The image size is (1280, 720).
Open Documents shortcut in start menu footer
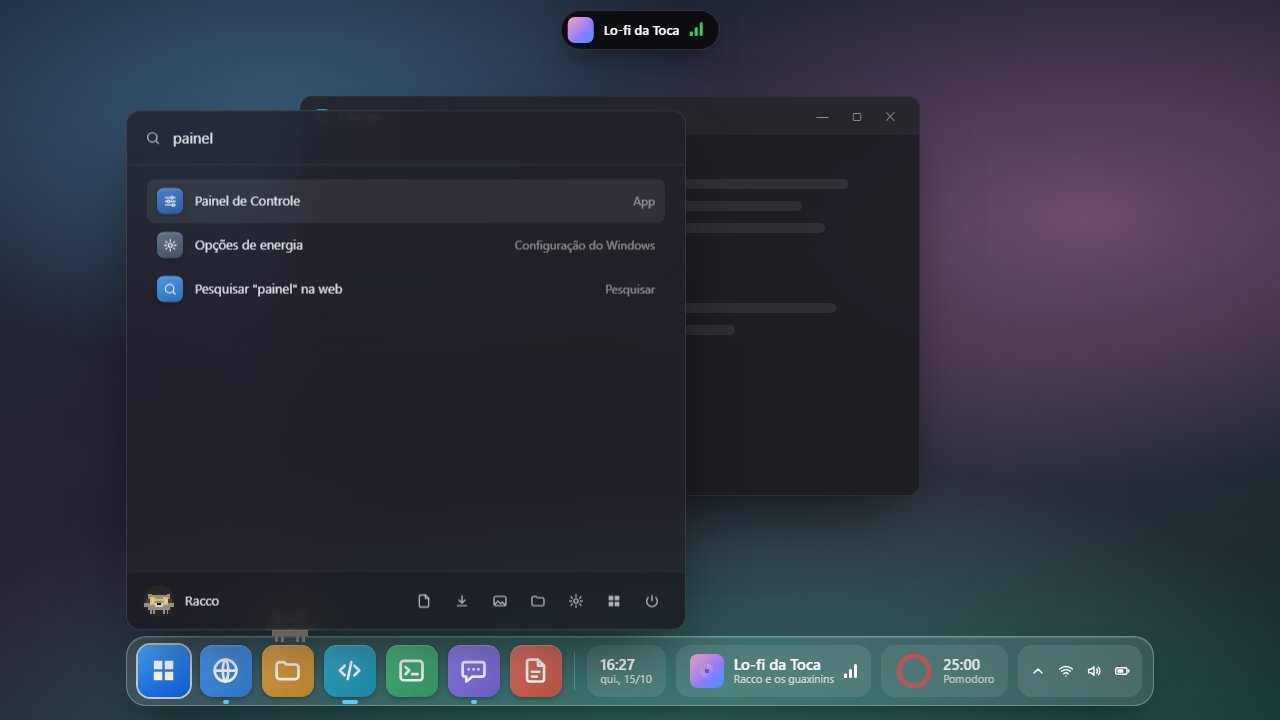pyautogui.click(x=424, y=601)
